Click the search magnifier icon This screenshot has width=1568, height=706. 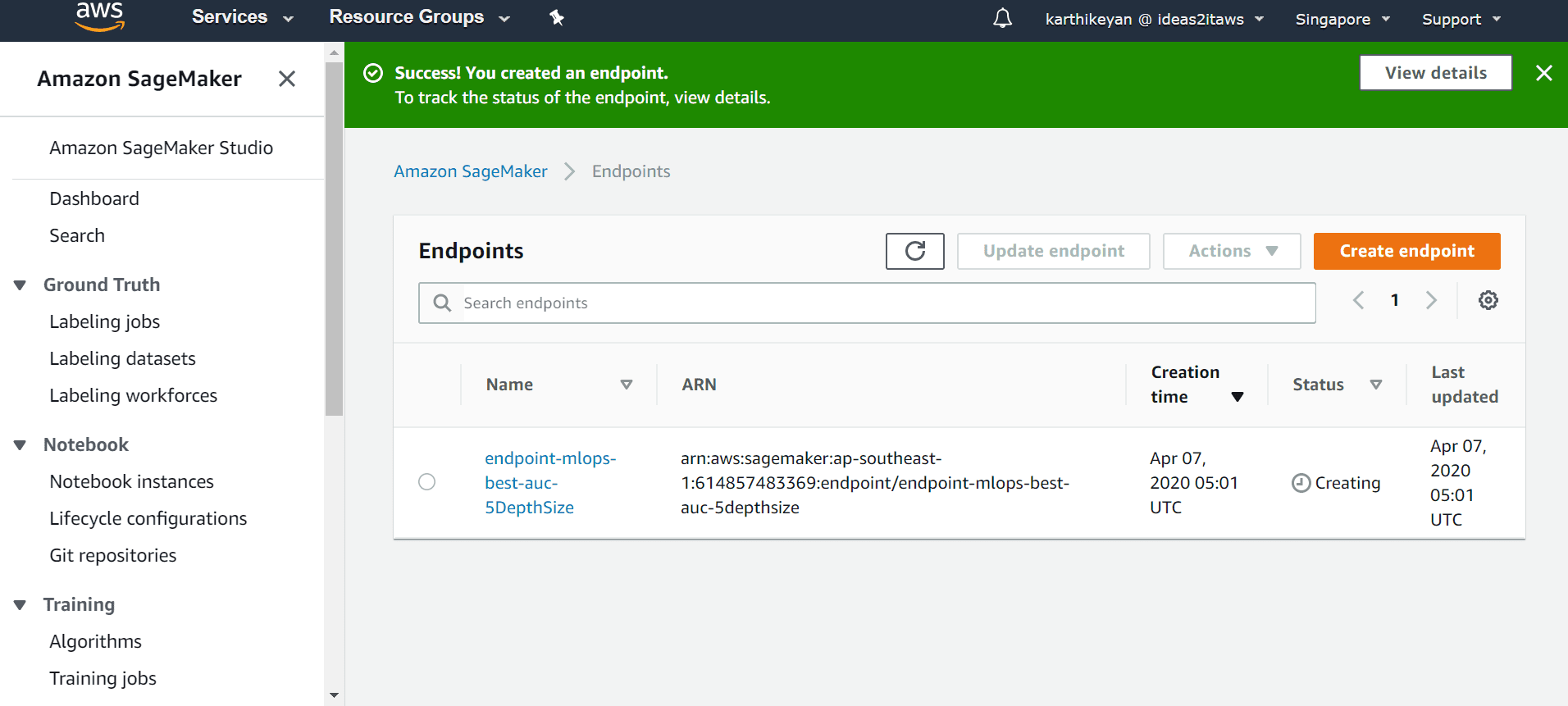pyautogui.click(x=442, y=303)
